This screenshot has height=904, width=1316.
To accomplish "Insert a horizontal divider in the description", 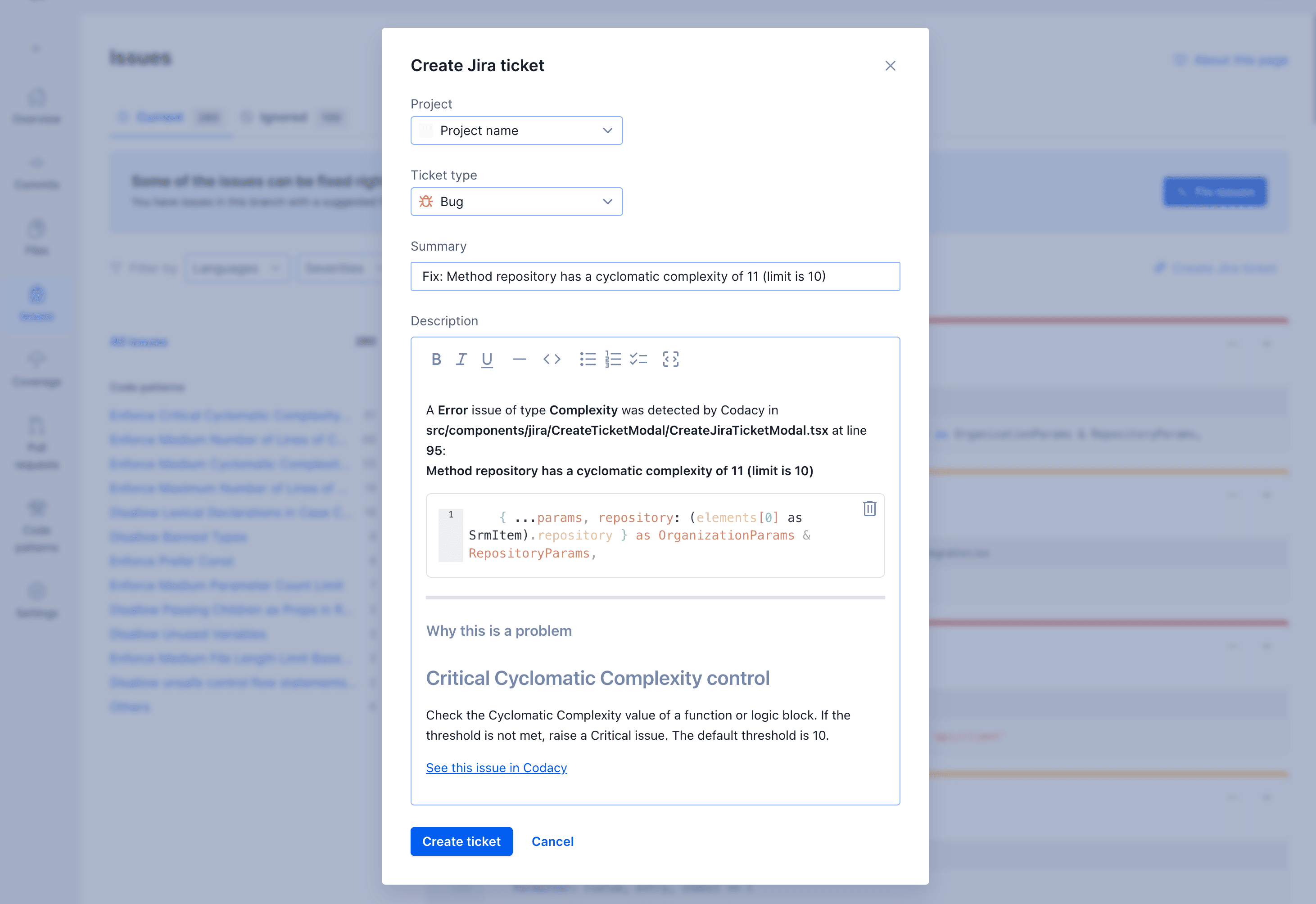I will click(x=519, y=359).
